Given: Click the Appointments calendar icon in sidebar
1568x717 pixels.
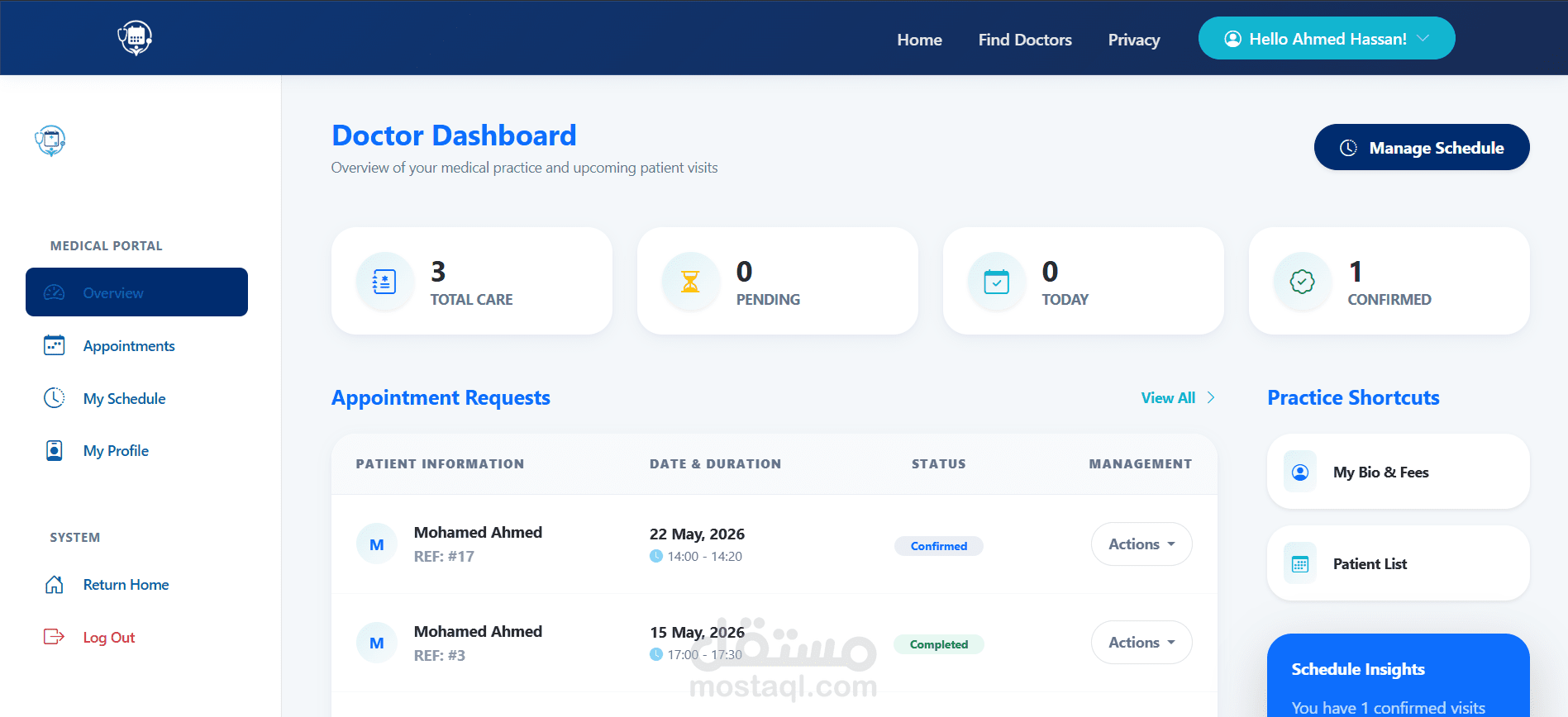Looking at the screenshot, I should tap(54, 345).
